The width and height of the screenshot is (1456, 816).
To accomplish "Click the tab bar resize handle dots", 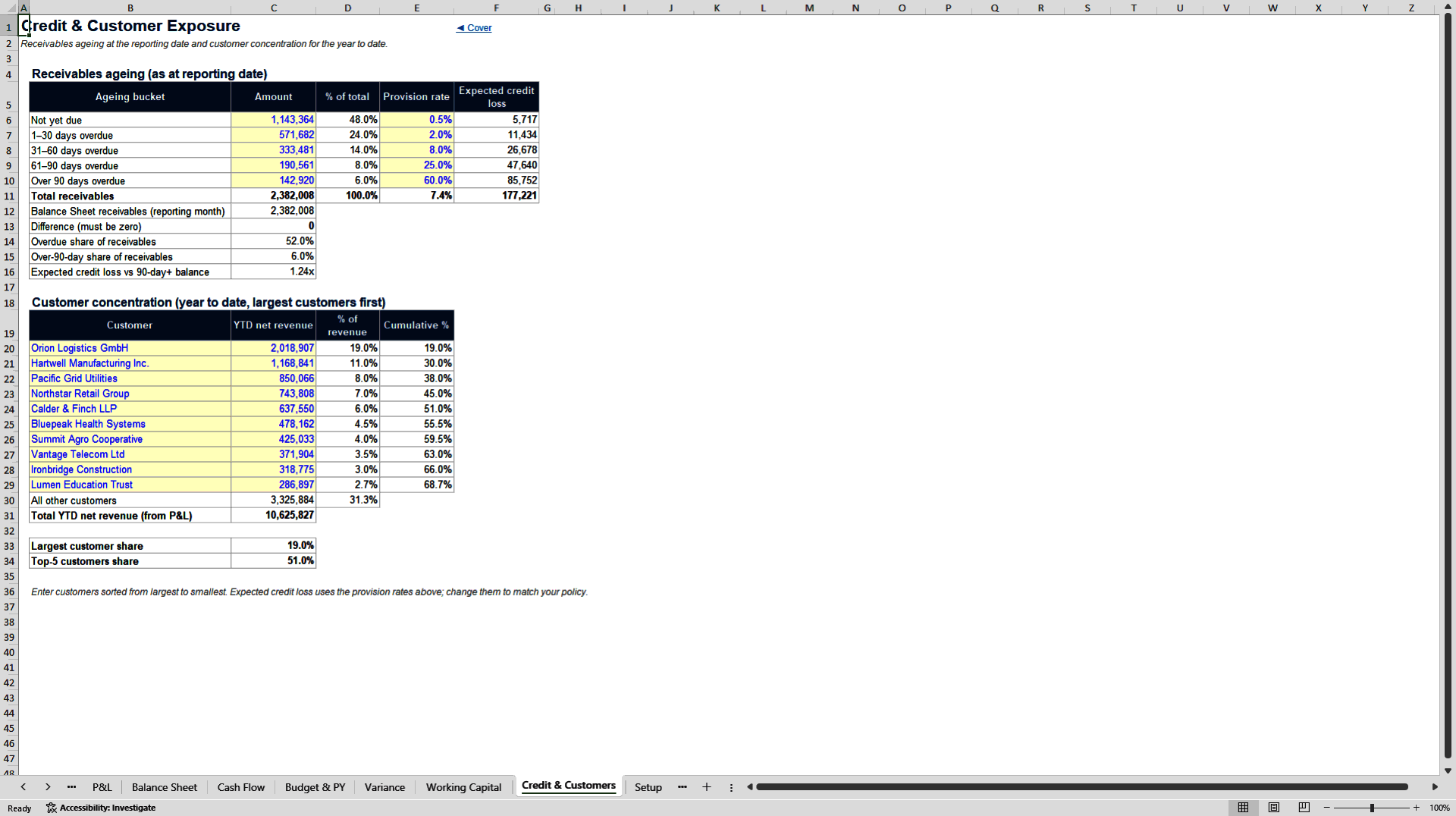I will coord(731,787).
